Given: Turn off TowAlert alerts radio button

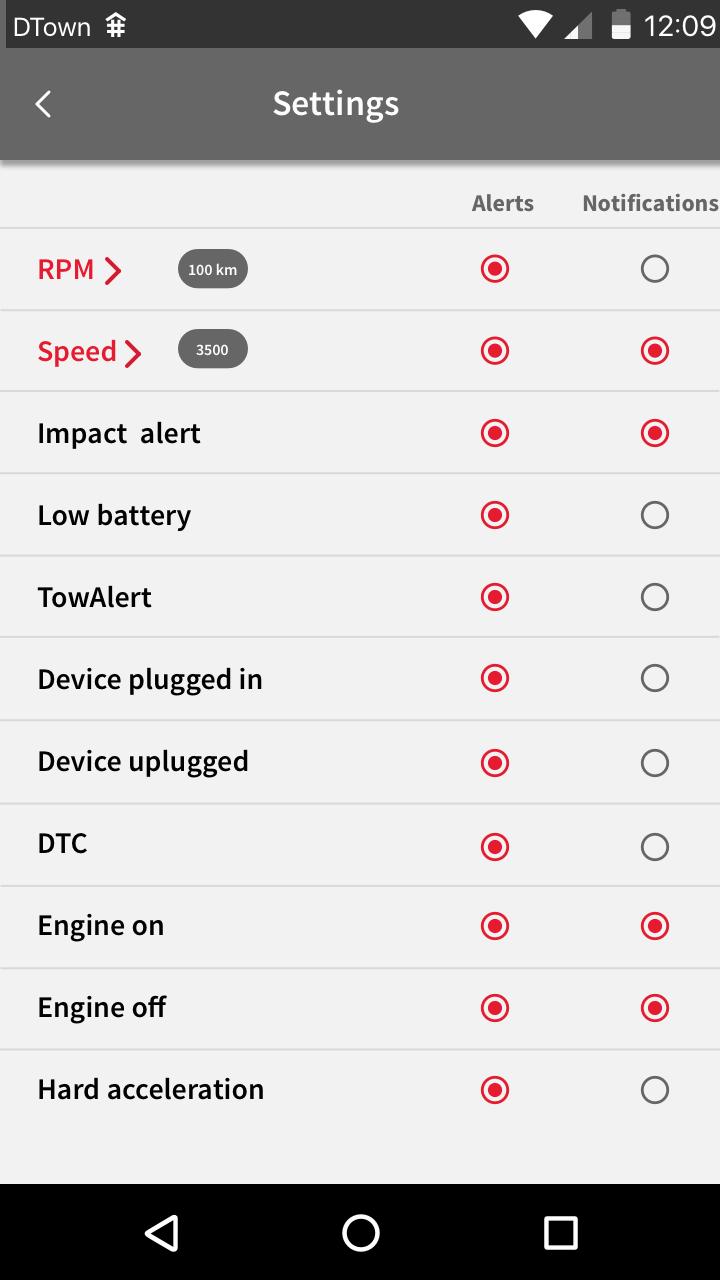Looking at the screenshot, I should (x=495, y=597).
